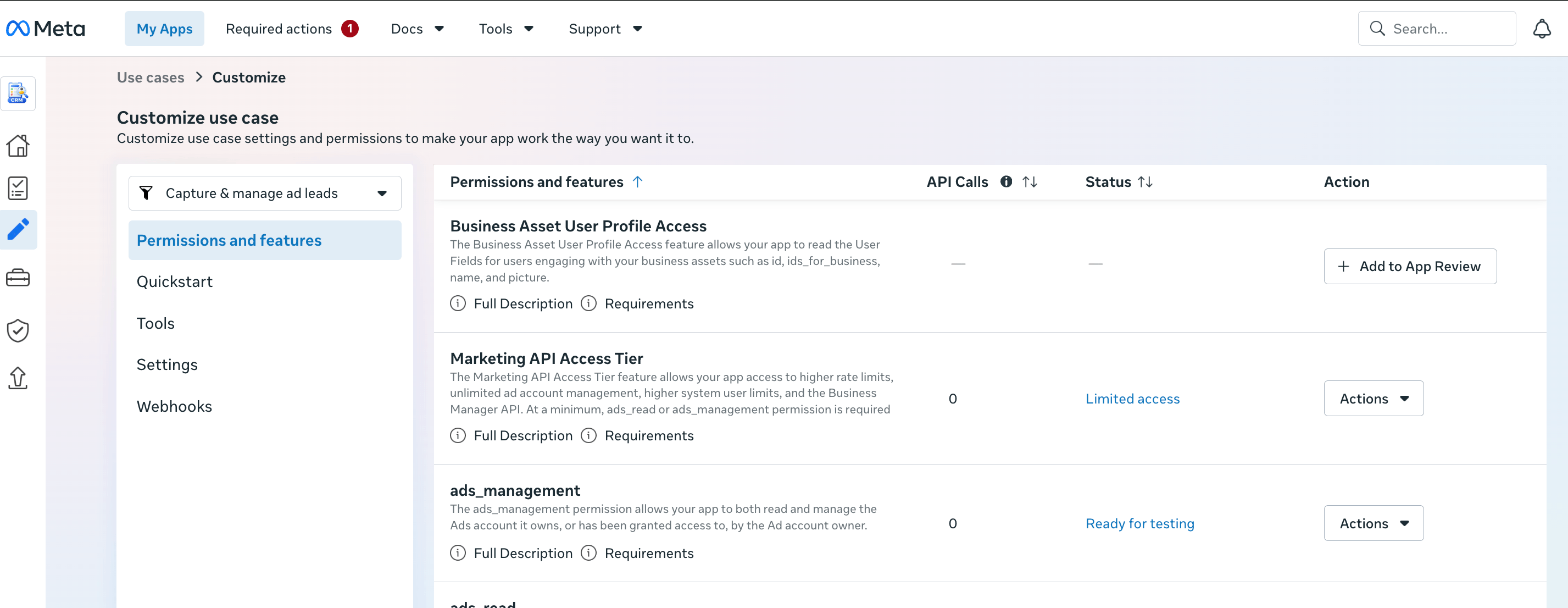
Task: Click into the Search field
Action: click(1437, 29)
